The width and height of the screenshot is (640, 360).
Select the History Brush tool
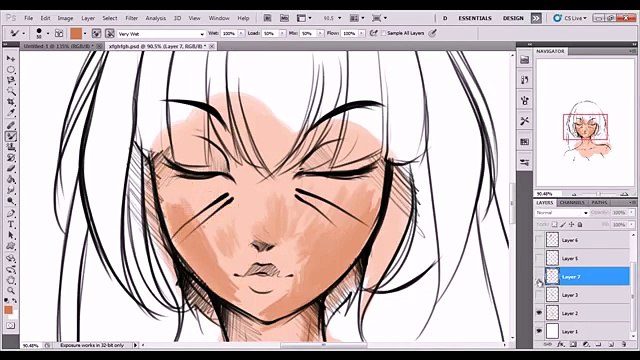coord(11,158)
